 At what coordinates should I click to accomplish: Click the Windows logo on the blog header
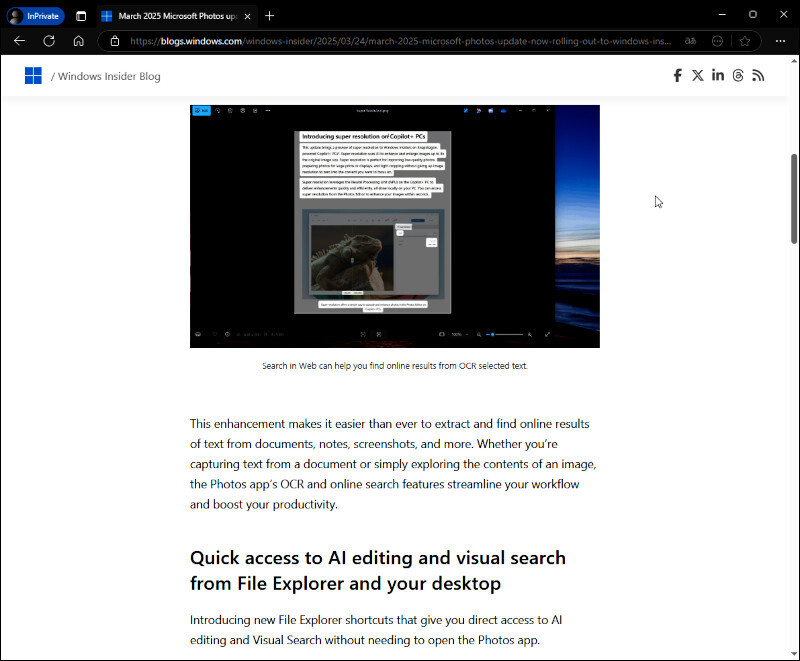(x=33, y=76)
